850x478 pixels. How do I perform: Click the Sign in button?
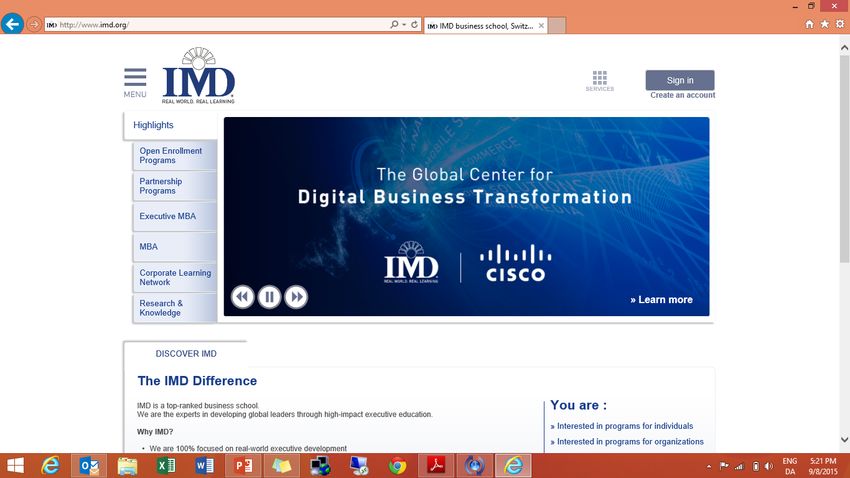(x=680, y=80)
